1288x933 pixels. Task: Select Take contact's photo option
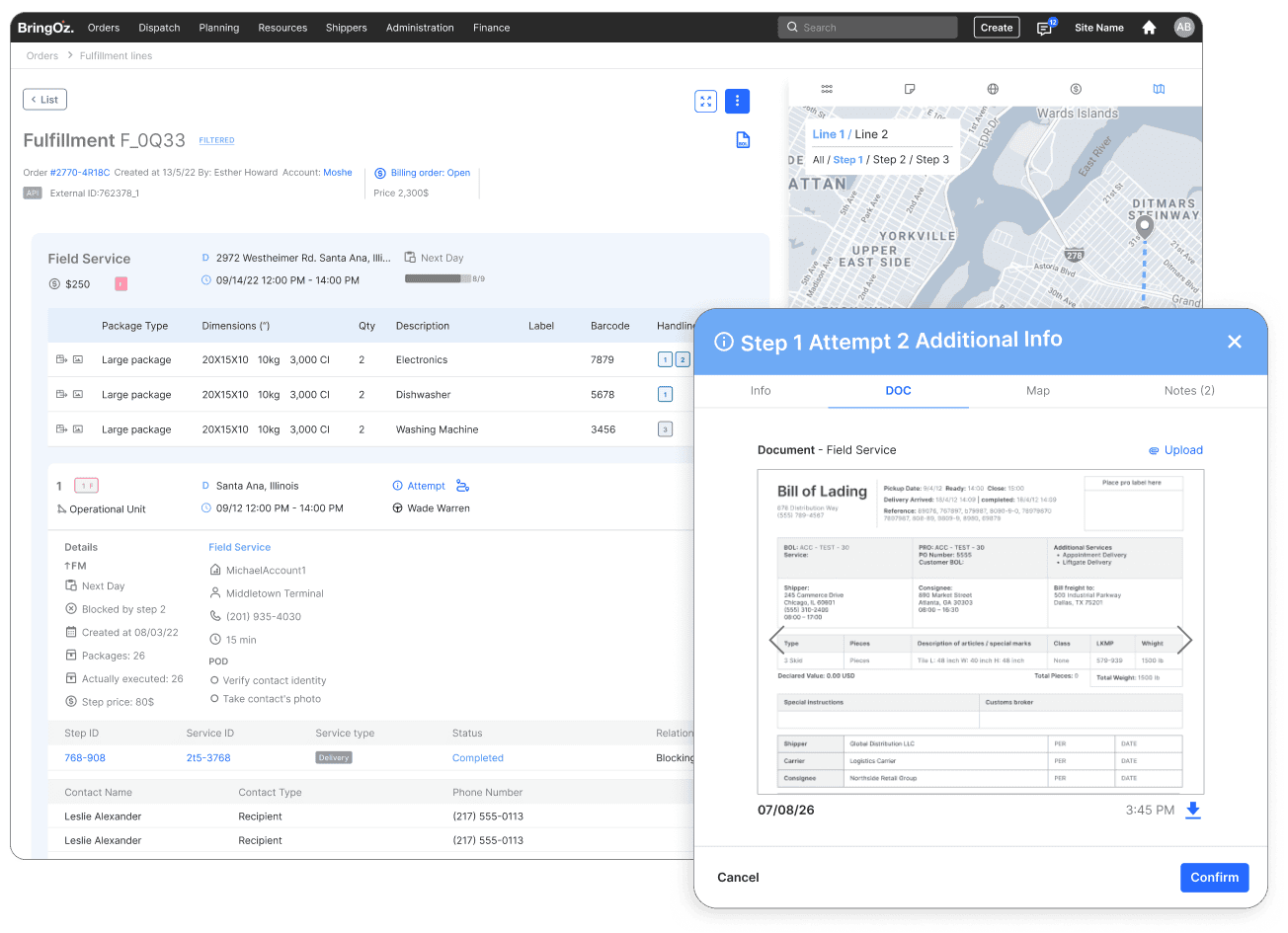pos(266,699)
